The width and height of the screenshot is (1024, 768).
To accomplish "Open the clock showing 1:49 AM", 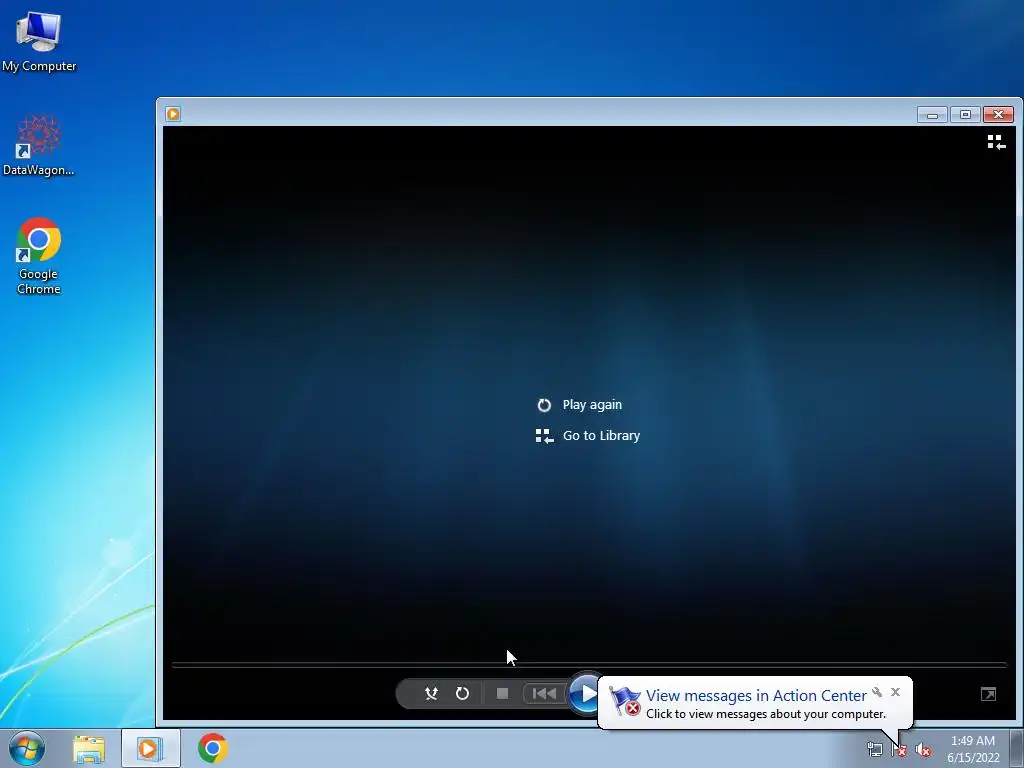I will pyautogui.click(x=973, y=749).
